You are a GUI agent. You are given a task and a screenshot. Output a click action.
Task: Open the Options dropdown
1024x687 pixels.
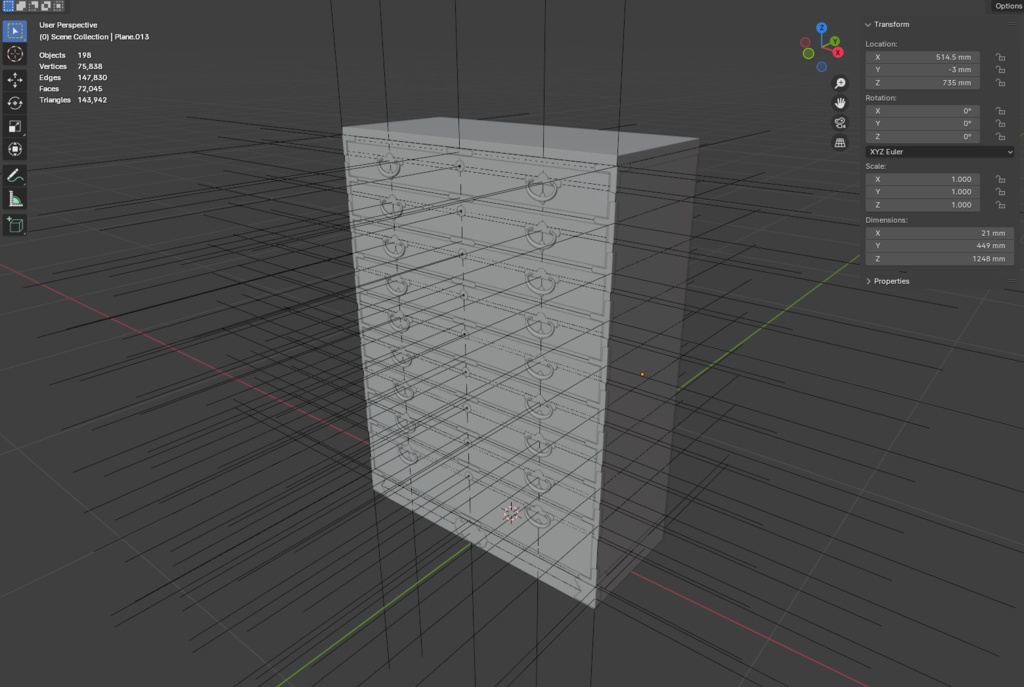[1008, 6]
